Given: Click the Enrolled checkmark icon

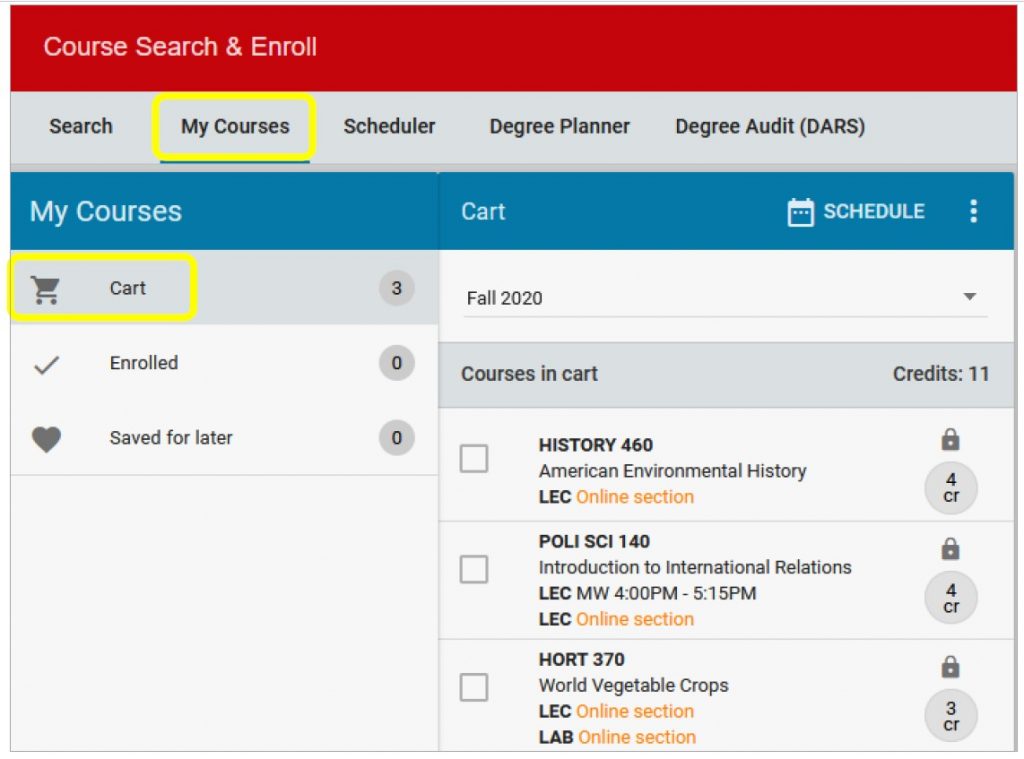Looking at the screenshot, I should point(46,365).
